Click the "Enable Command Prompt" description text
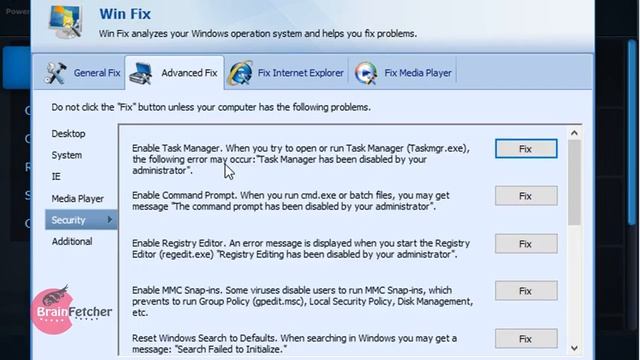Viewport: 640px width, 360px height. (291, 201)
